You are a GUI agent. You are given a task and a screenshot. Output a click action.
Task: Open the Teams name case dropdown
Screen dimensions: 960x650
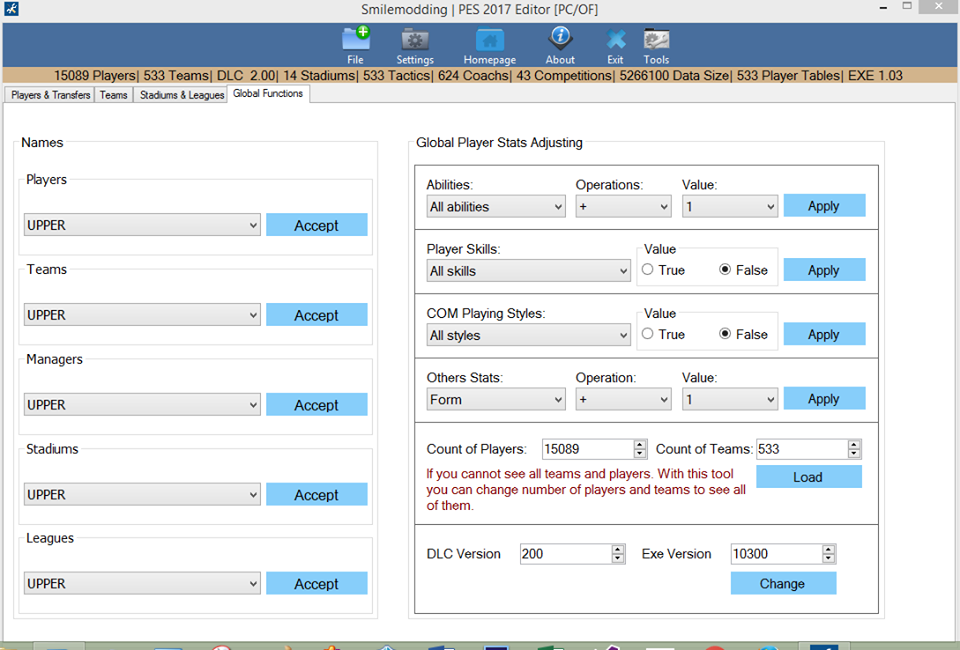point(142,315)
